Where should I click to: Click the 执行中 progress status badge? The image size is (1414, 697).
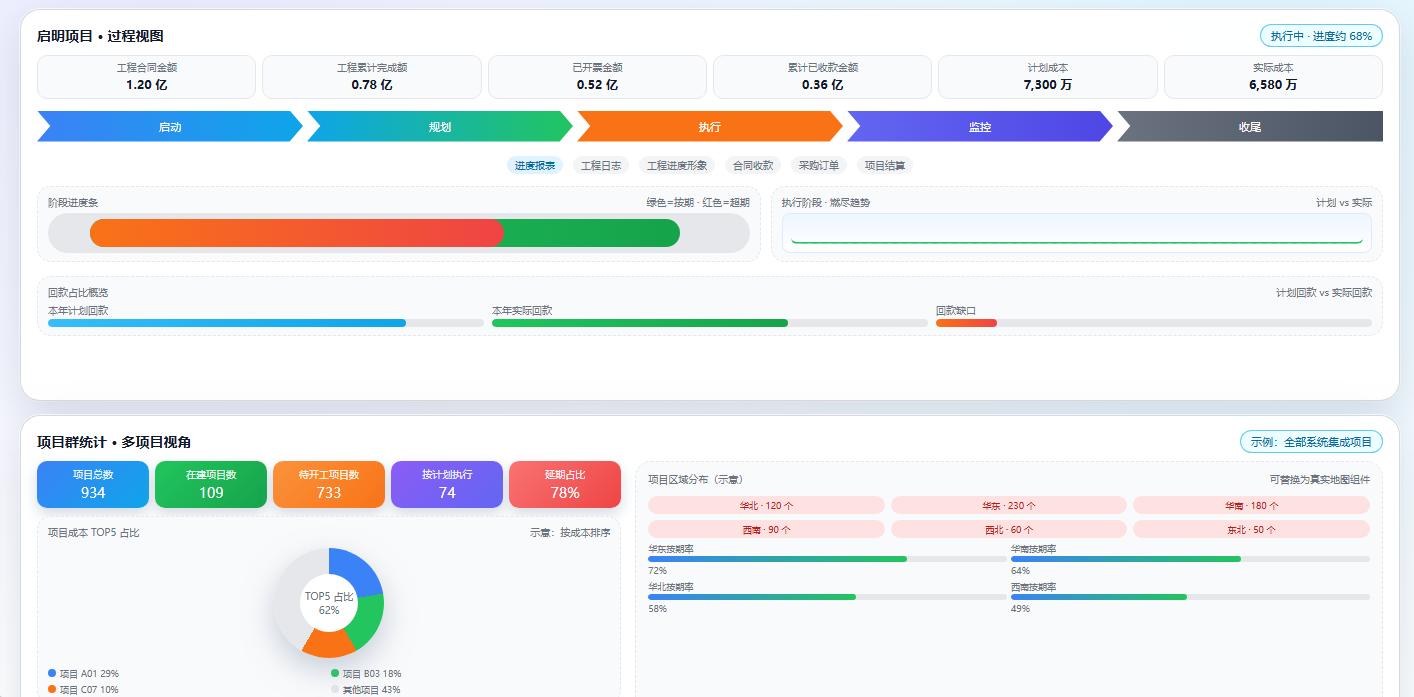[1321, 36]
